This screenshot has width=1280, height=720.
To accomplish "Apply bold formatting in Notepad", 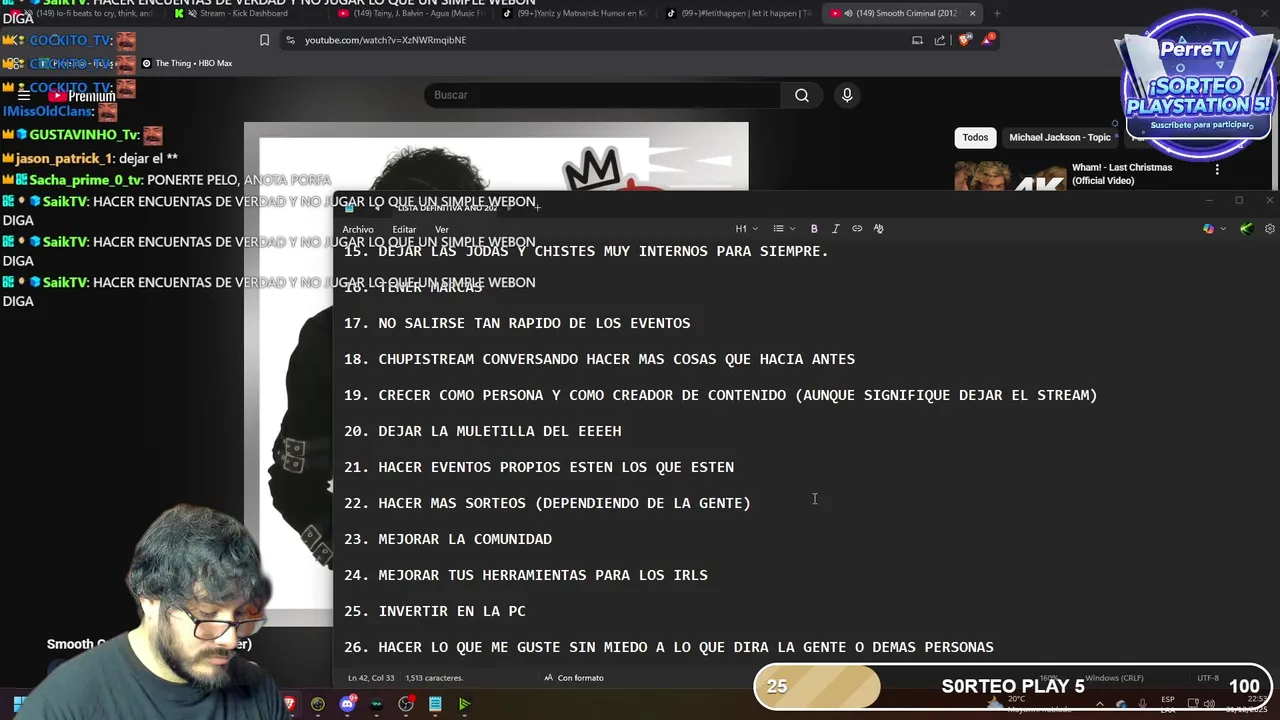I will [x=814, y=229].
